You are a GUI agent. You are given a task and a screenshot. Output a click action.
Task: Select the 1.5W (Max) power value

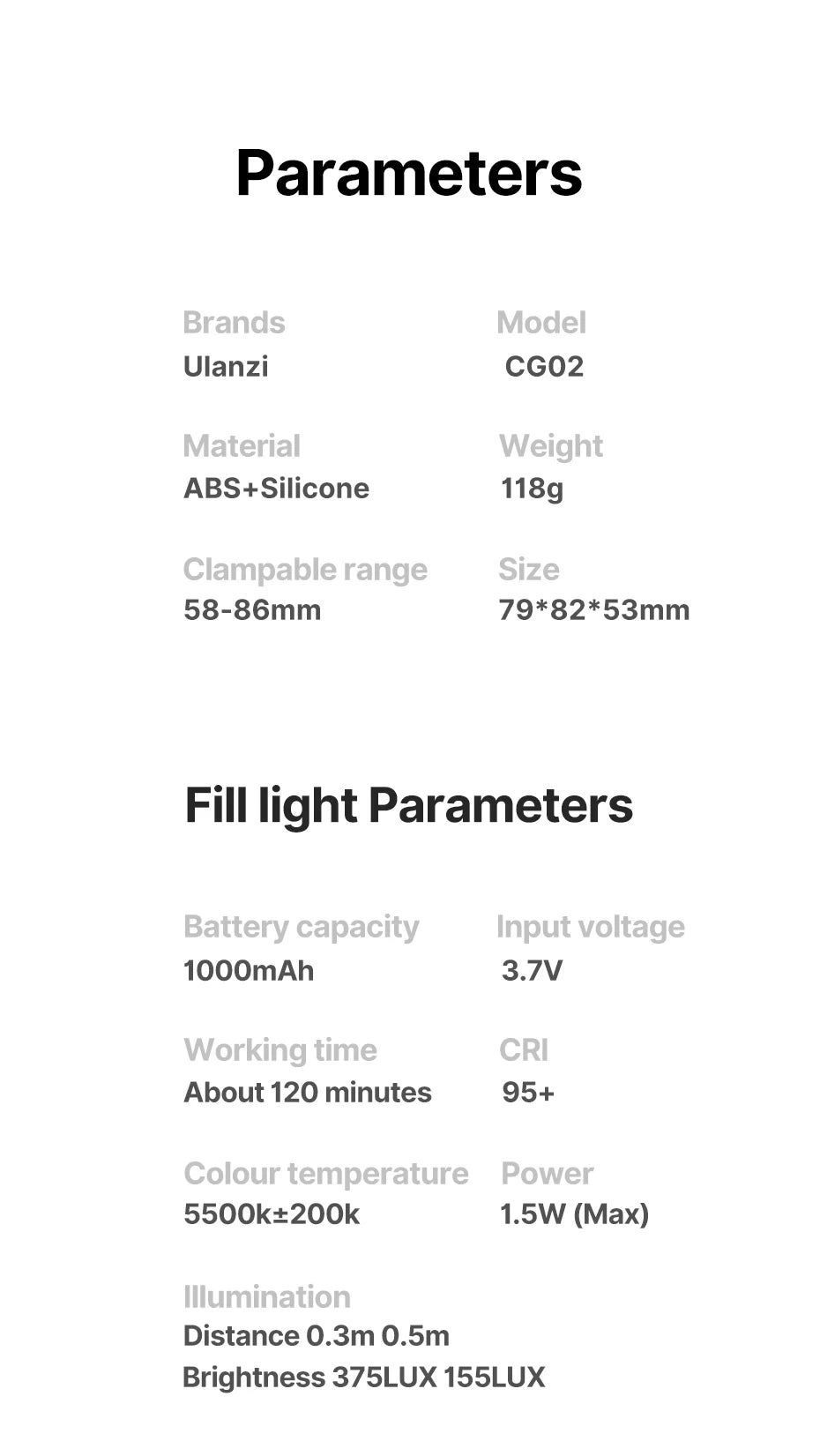click(x=574, y=1213)
